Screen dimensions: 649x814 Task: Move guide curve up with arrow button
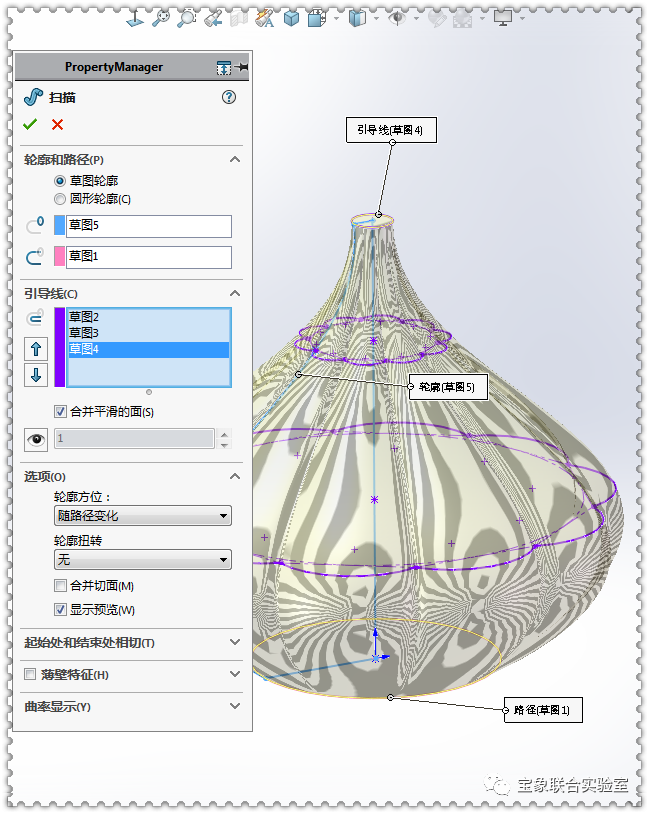[36, 349]
